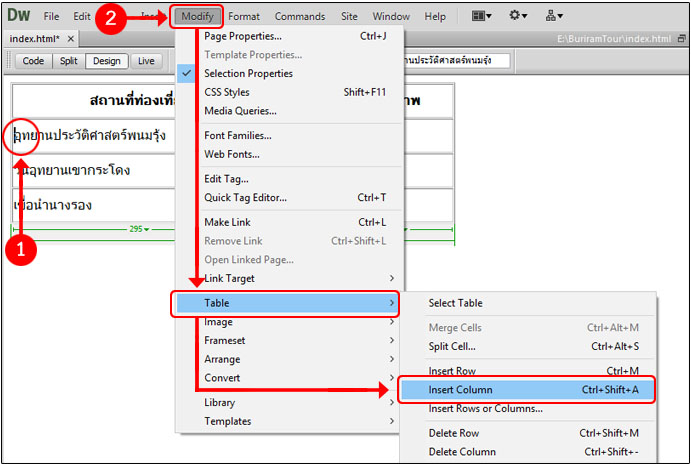Open the Modify menu
The height and width of the screenshot is (467, 691).
[x=195, y=16]
